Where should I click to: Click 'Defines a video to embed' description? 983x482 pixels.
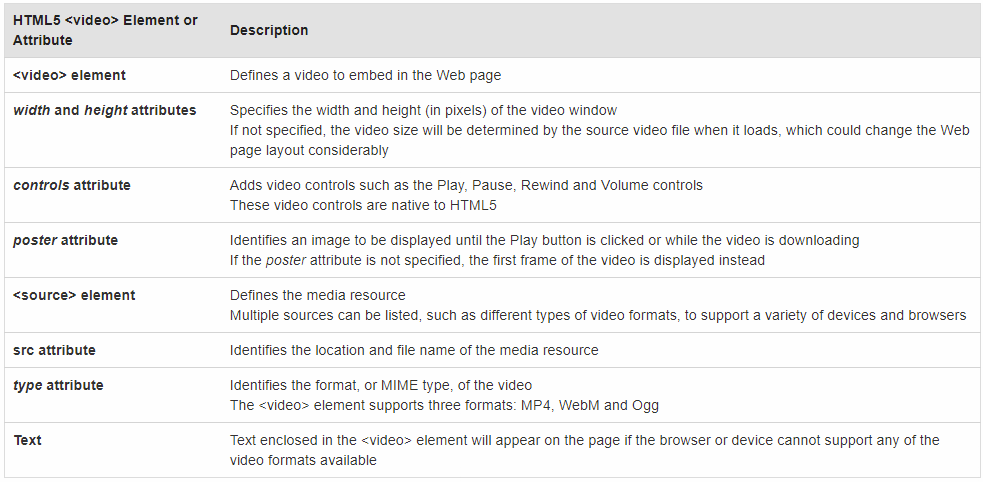tap(365, 75)
